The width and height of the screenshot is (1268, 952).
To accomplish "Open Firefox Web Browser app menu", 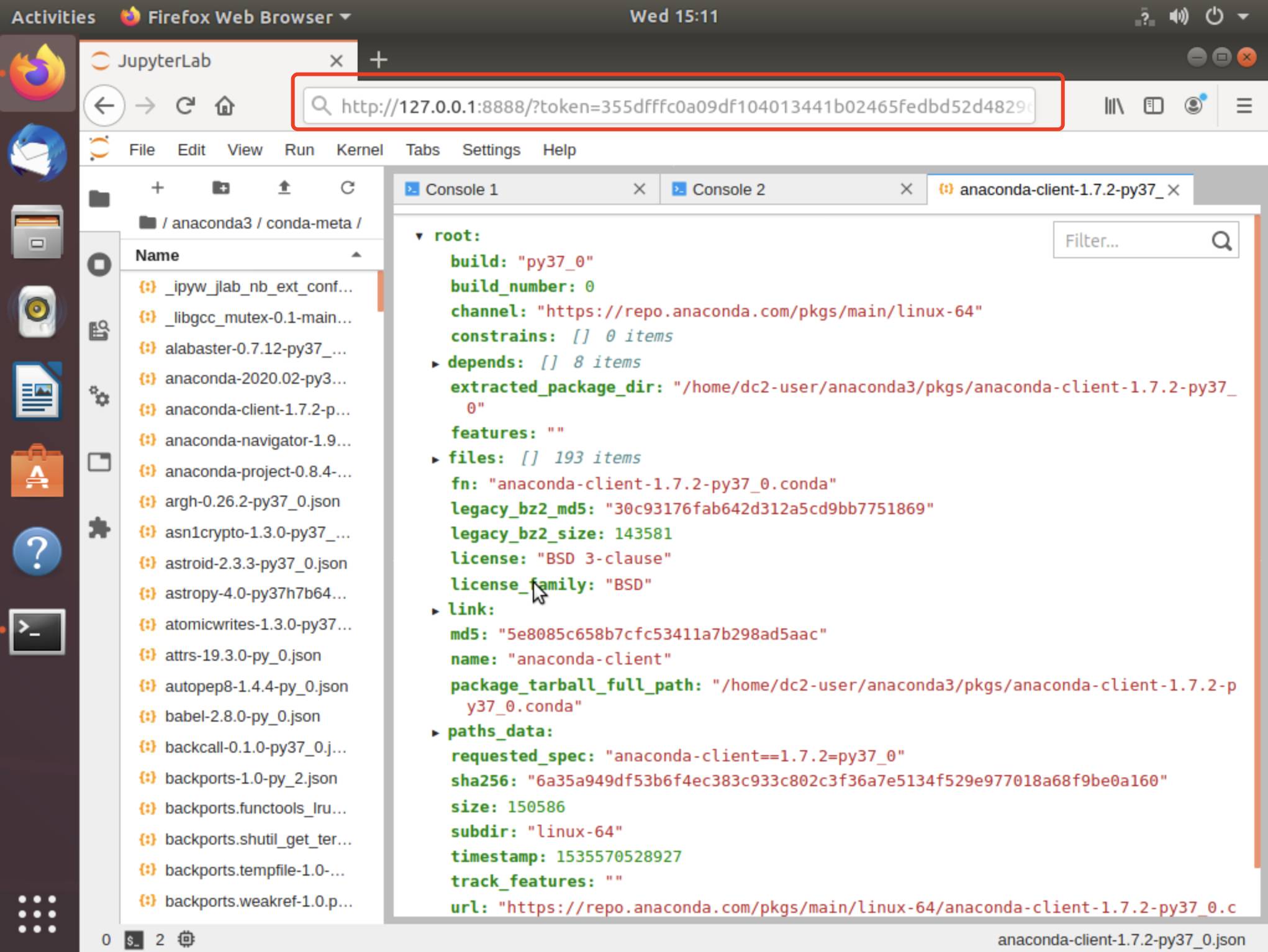I will [236, 17].
